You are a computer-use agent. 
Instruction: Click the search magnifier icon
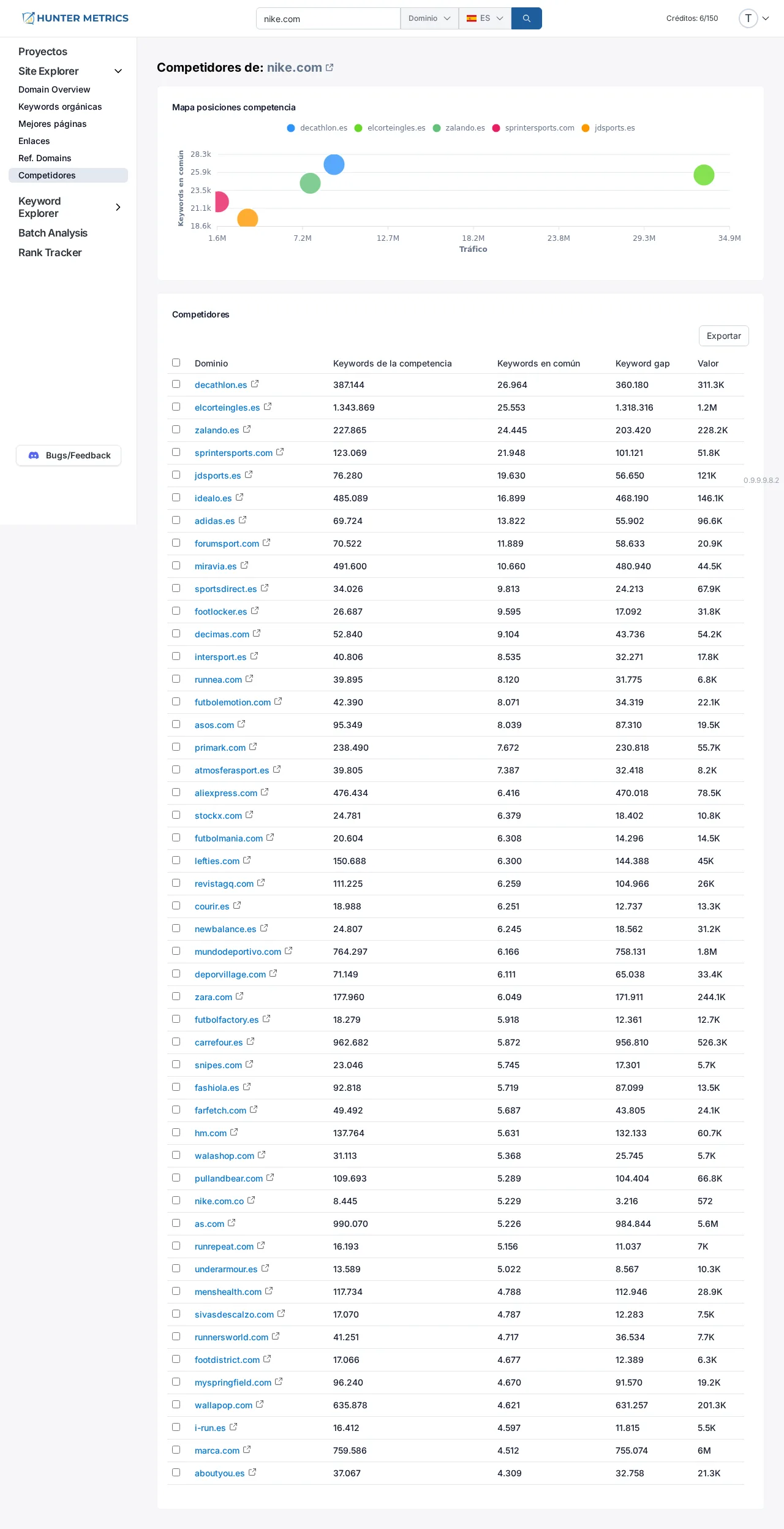click(x=526, y=18)
